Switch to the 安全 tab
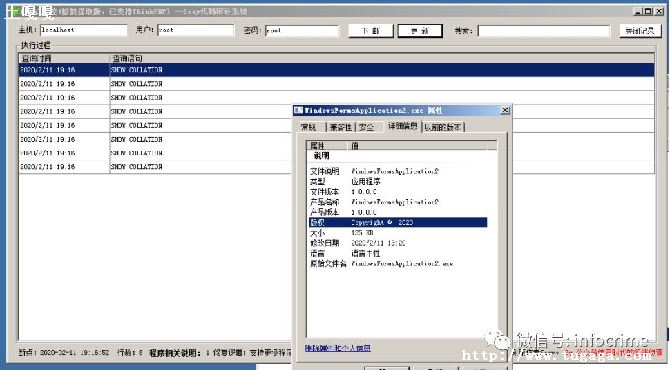 point(366,127)
